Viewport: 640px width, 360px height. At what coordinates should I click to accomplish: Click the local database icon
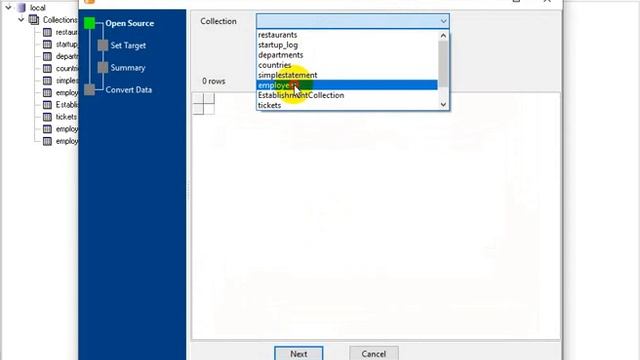click(x=22, y=7)
